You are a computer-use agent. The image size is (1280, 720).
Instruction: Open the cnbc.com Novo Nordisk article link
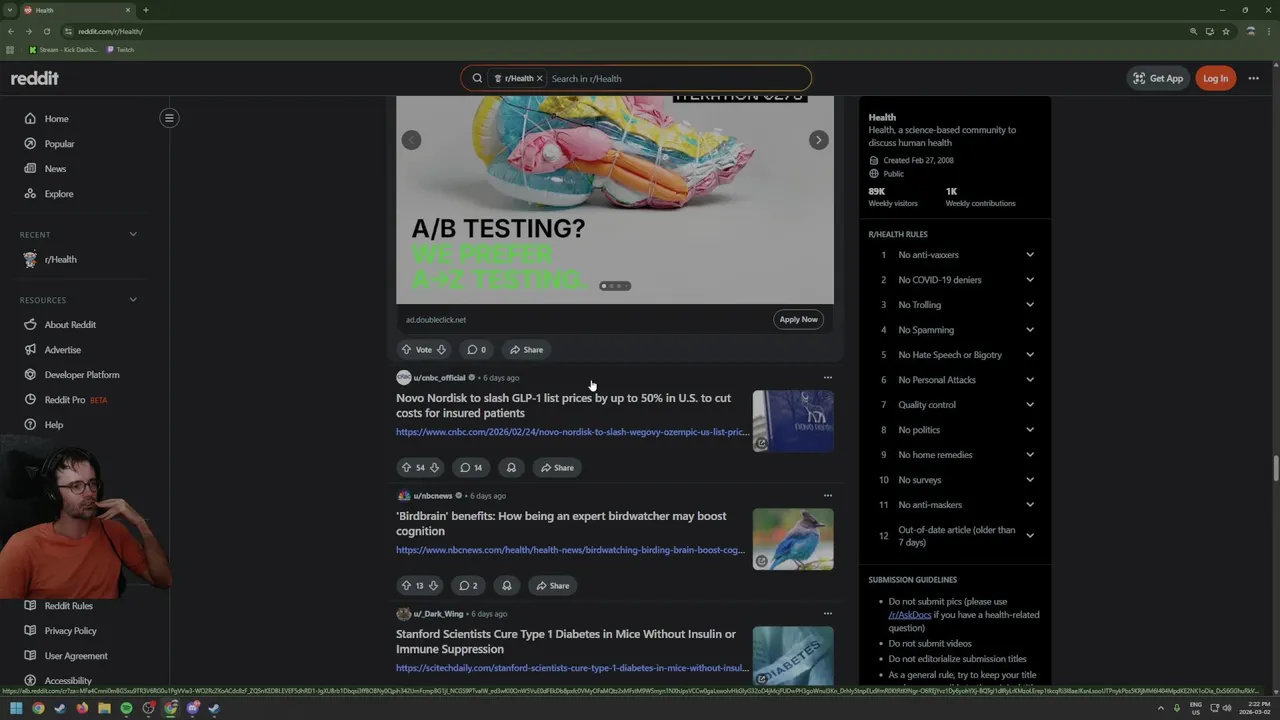[572, 432]
